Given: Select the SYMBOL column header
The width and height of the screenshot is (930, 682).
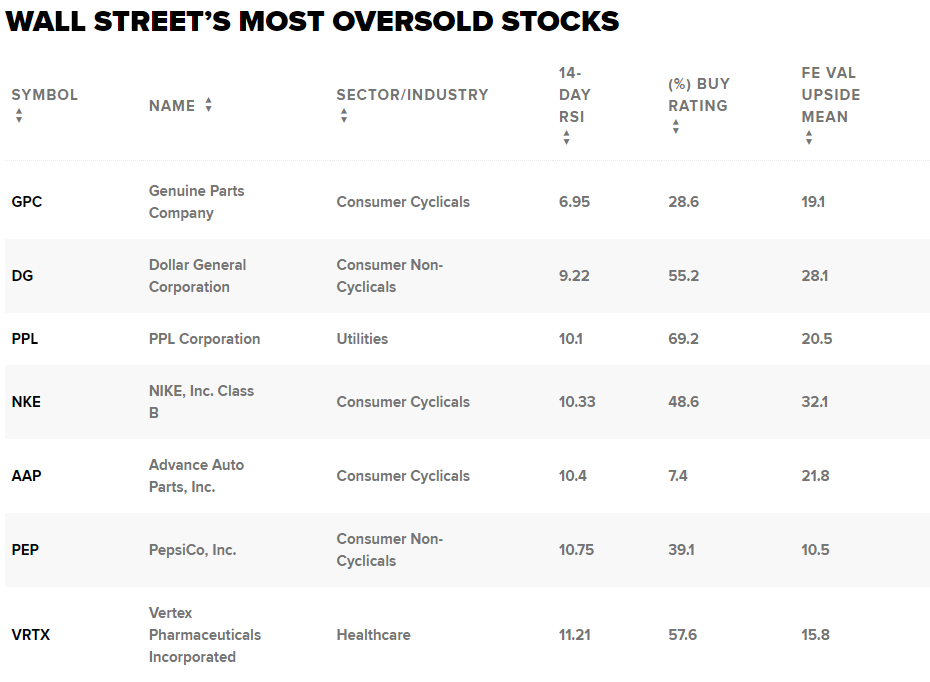Looking at the screenshot, I should 44,95.
